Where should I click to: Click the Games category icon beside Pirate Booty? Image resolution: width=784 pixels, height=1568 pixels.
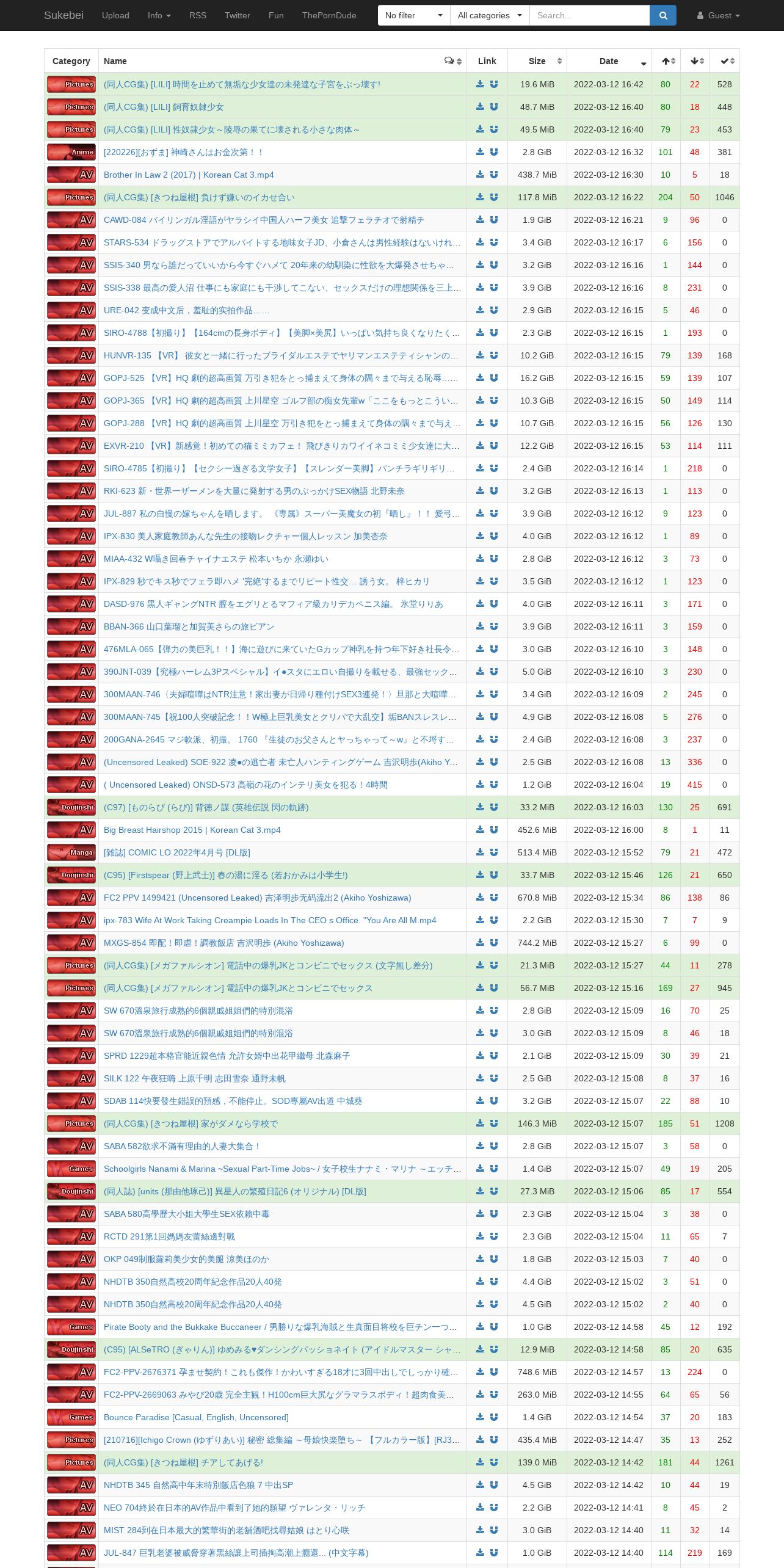(x=71, y=1327)
